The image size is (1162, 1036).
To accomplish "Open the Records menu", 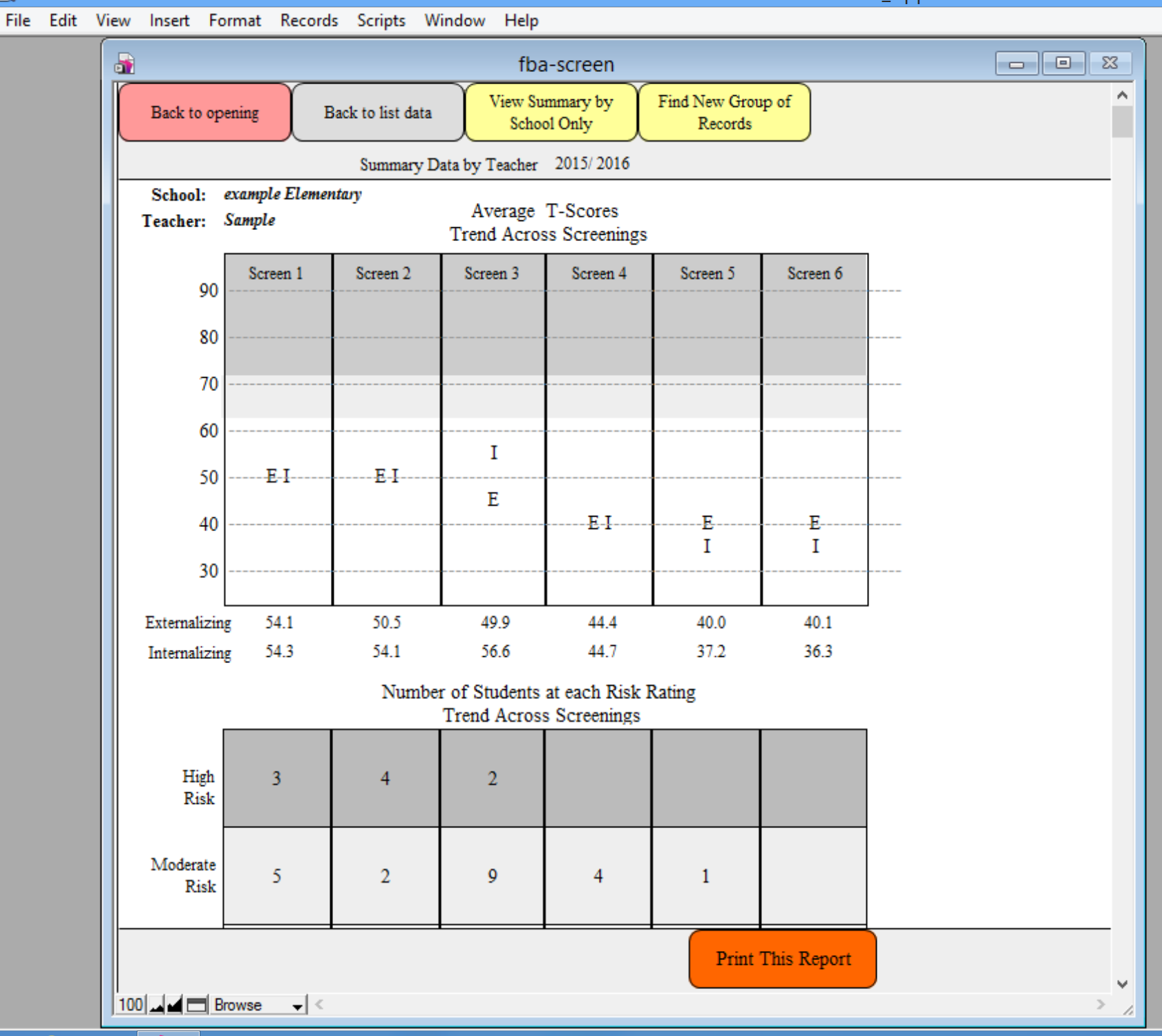I will [308, 20].
